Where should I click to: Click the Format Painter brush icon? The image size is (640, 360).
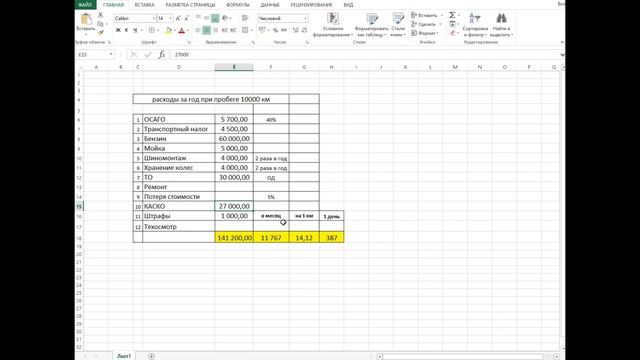click(x=100, y=32)
